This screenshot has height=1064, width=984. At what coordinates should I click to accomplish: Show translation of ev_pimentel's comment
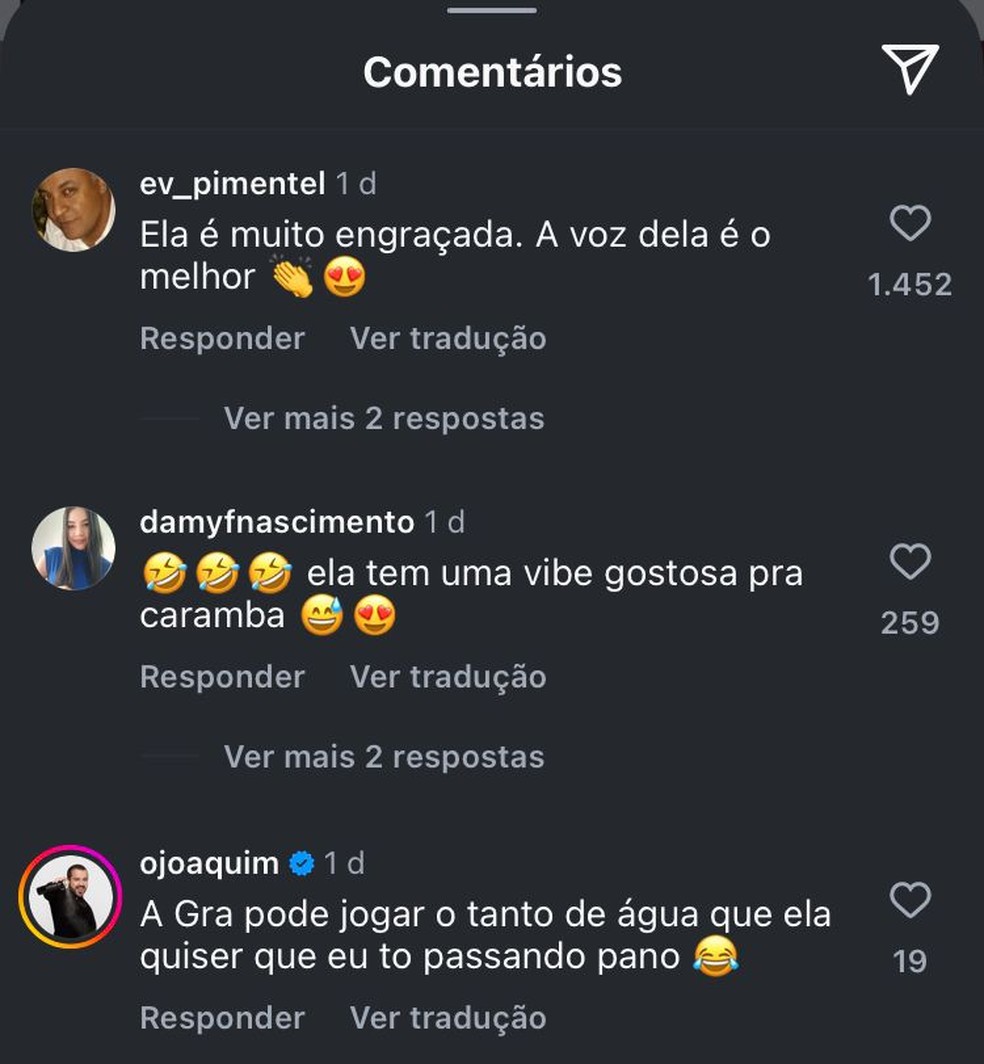pos(448,338)
